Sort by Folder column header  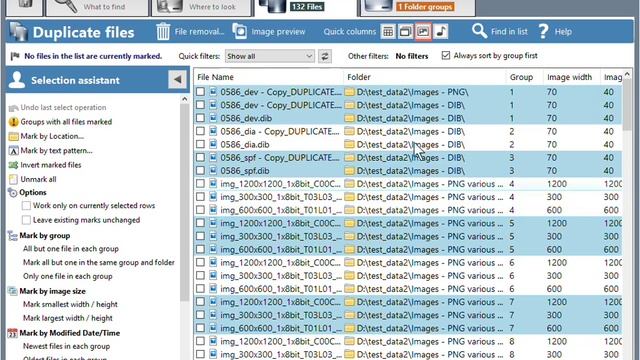tap(424, 77)
